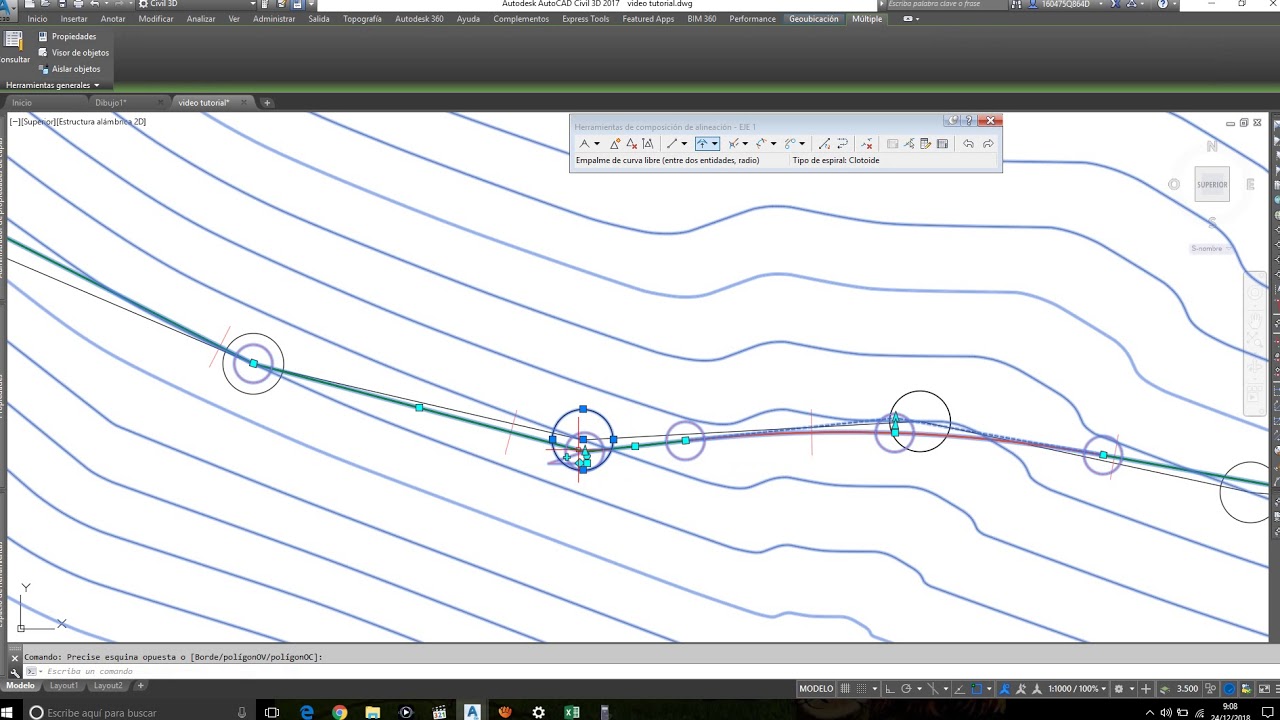Click the convert AutoCAD line and arc icon
The width and height of the screenshot is (1280, 720).
pos(824,144)
